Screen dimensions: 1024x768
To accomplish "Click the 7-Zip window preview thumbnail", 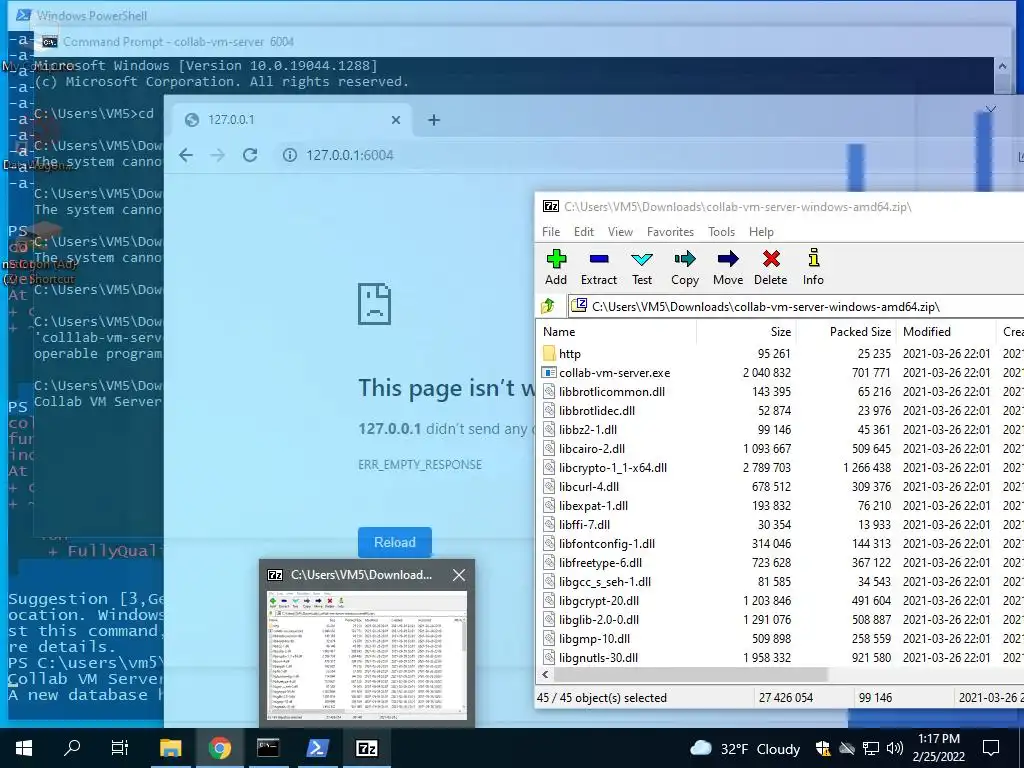I will click(x=367, y=656).
